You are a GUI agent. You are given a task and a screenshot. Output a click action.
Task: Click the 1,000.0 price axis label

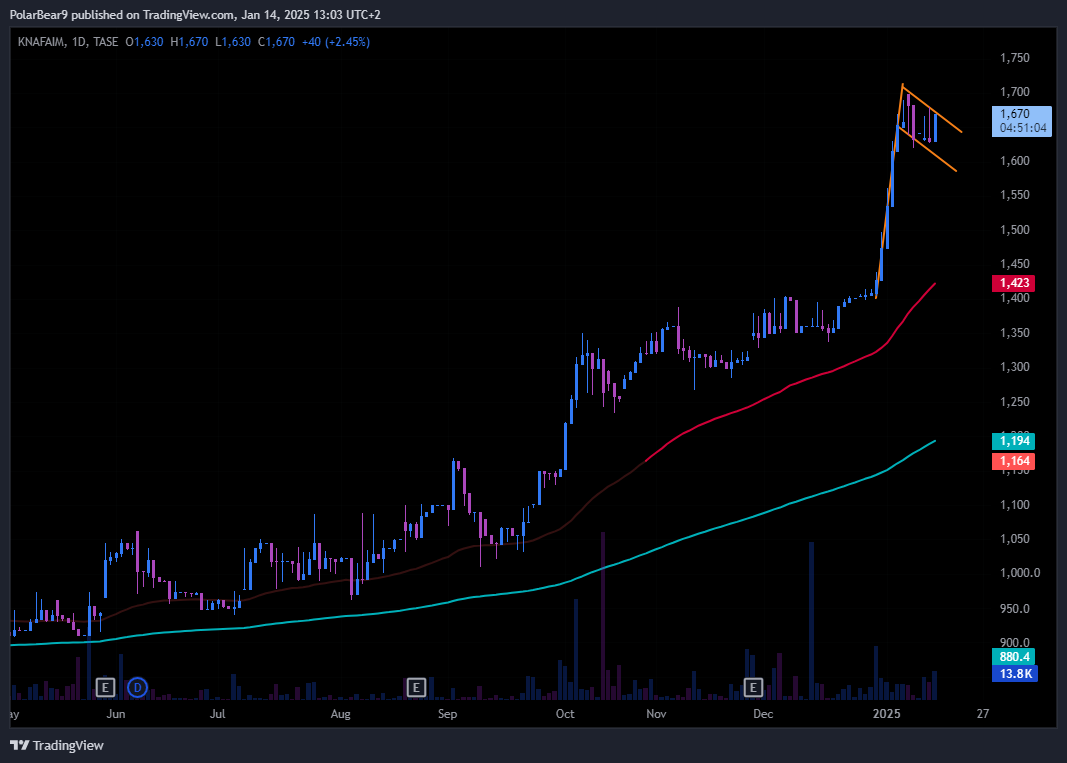point(1019,572)
